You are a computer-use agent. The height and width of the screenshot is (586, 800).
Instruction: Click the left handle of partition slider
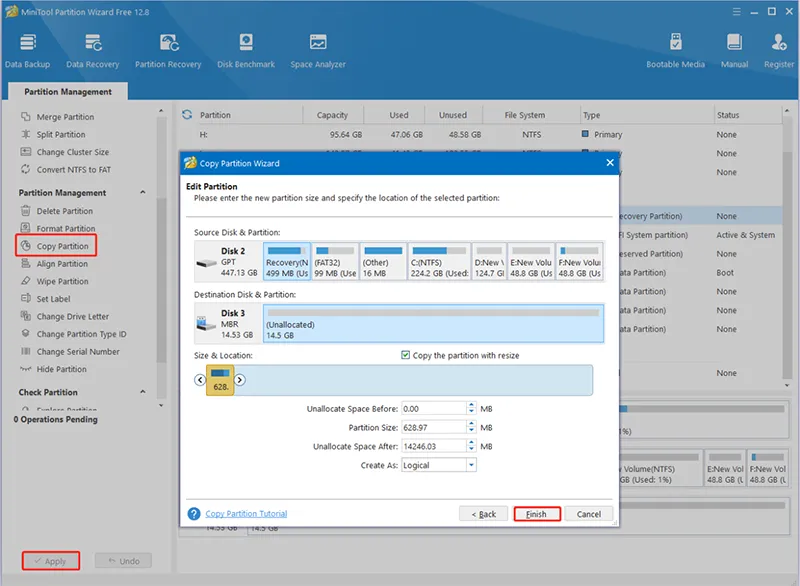pos(200,380)
